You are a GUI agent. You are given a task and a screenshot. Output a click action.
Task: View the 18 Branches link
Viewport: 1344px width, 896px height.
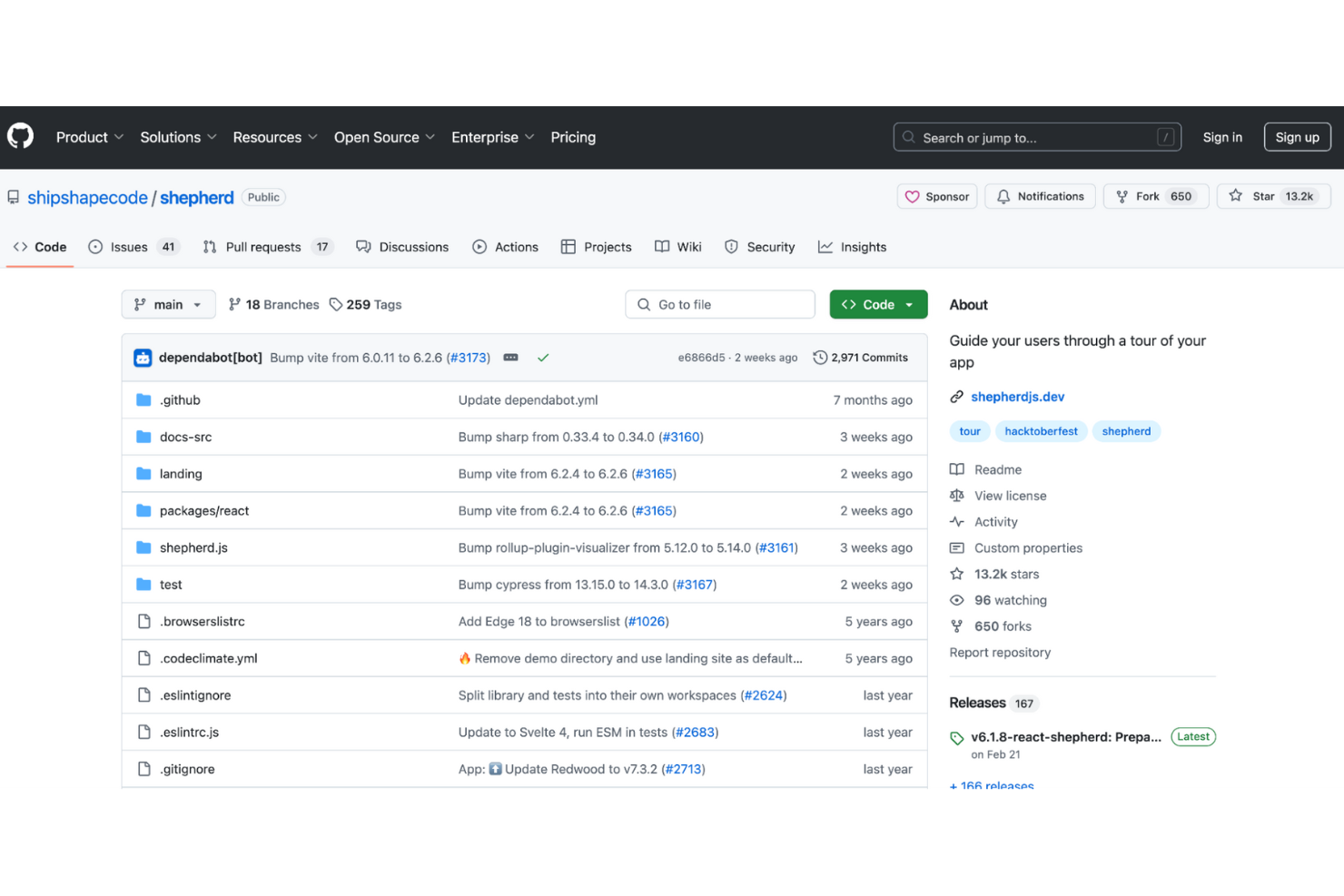[x=273, y=304]
